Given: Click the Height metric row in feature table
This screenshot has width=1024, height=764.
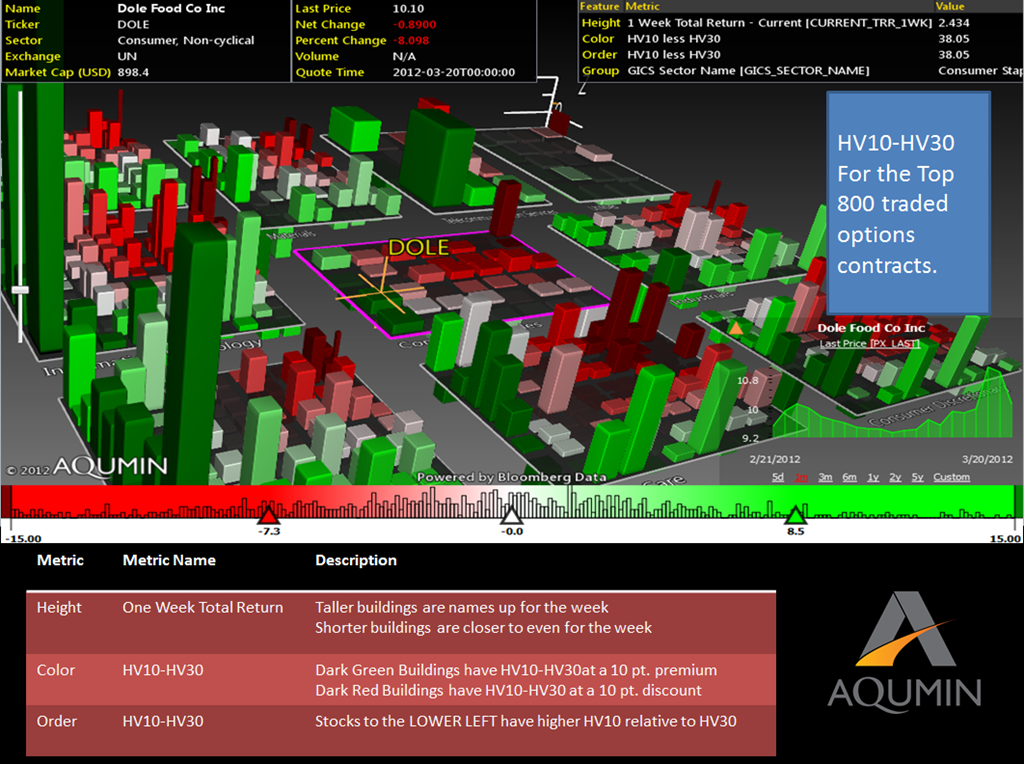Looking at the screenshot, I should 801,23.
